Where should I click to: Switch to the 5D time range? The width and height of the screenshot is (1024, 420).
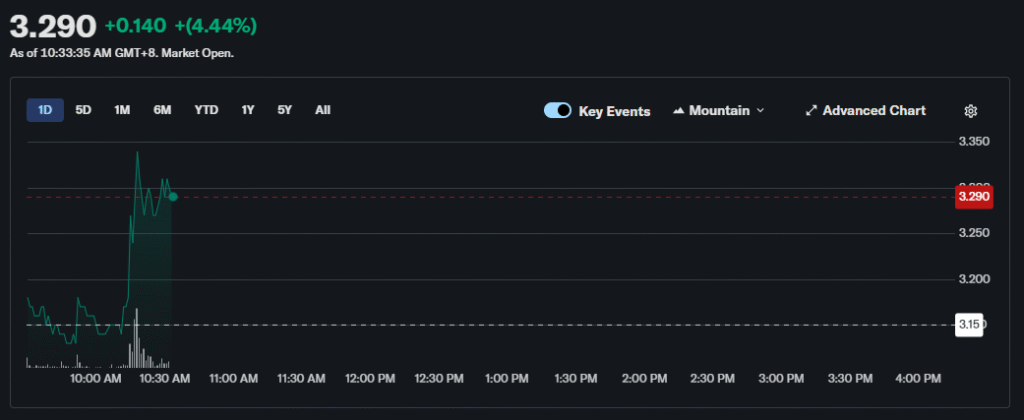coord(83,110)
